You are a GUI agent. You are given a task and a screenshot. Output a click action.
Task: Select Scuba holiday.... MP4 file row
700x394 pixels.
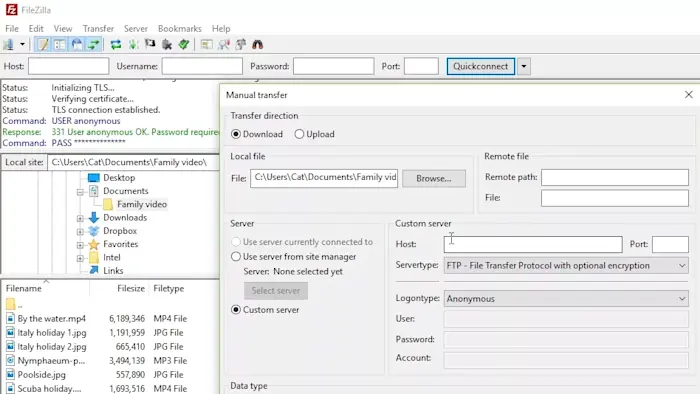tap(96, 389)
